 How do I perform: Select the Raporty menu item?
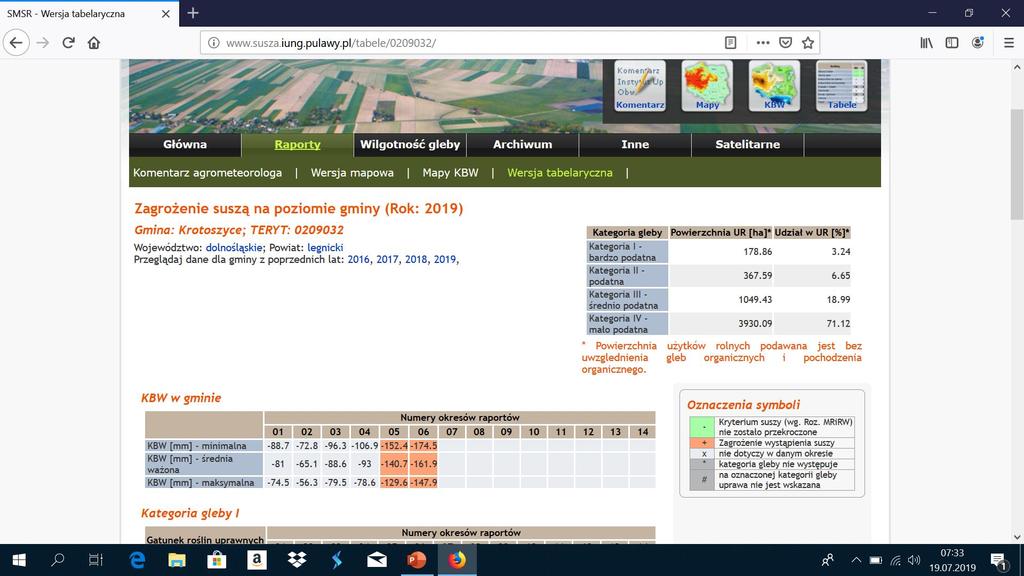pyautogui.click(x=297, y=145)
